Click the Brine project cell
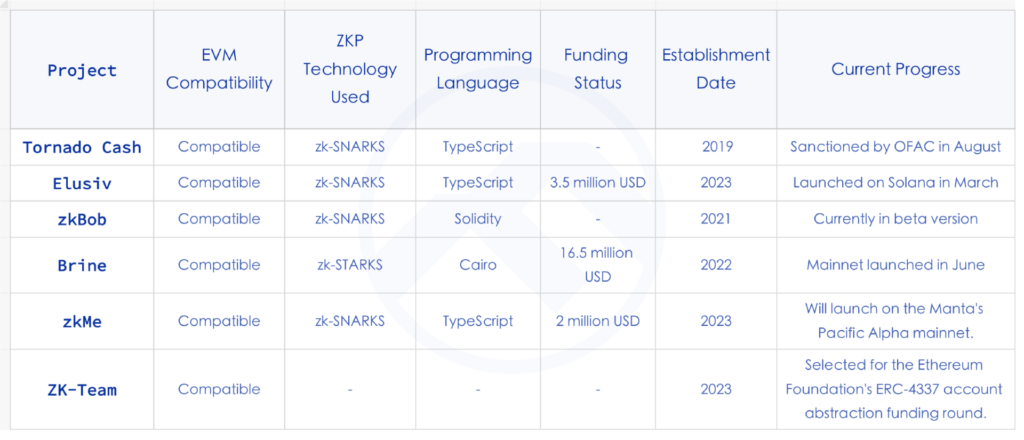Image resolution: width=1024 pixels, height=440 pixels. [82, 265]
